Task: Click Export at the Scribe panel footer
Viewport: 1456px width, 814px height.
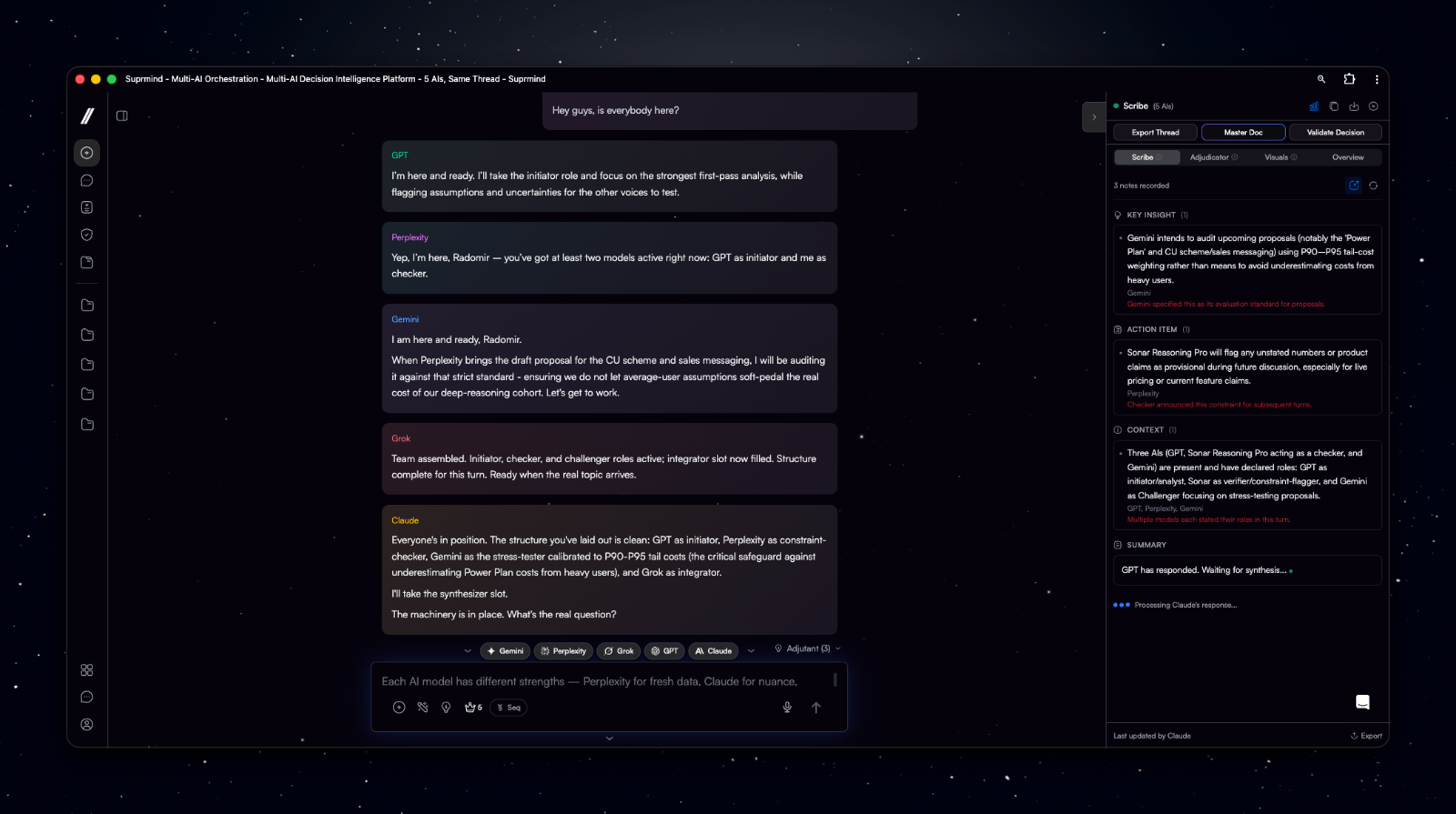Action: tap(1367, 736)
